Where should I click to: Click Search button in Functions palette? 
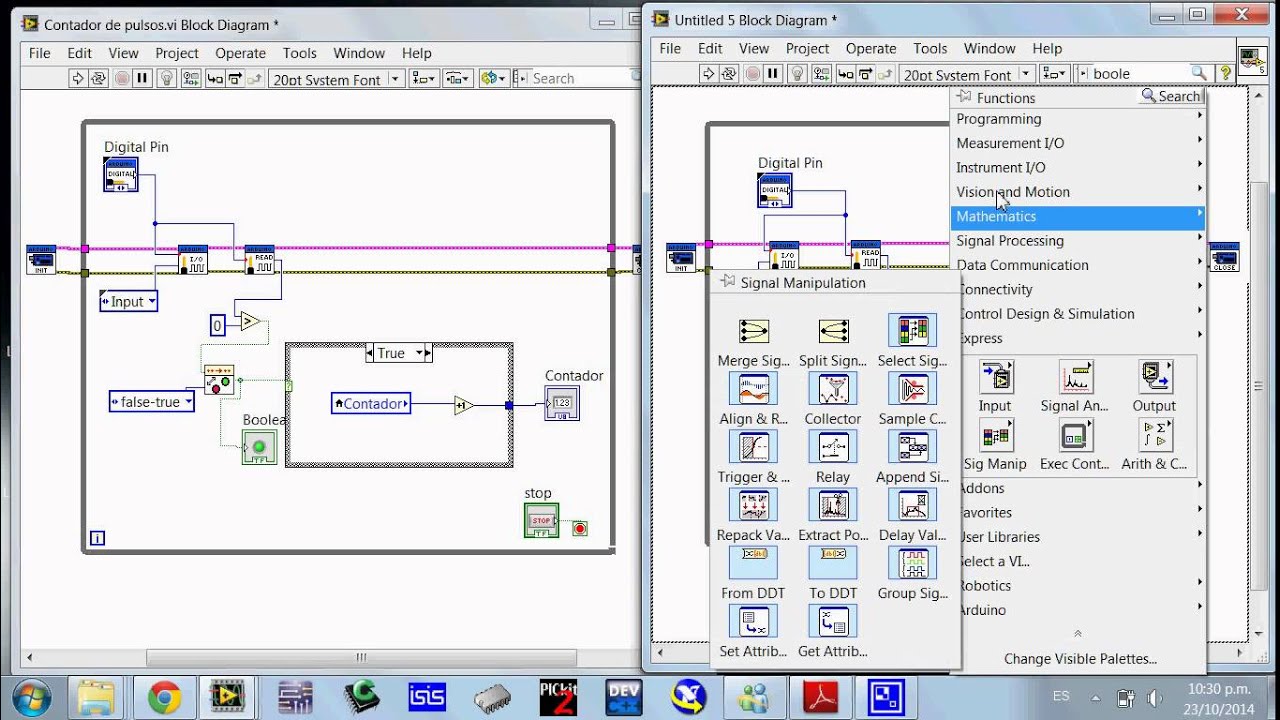point(1171,96)
